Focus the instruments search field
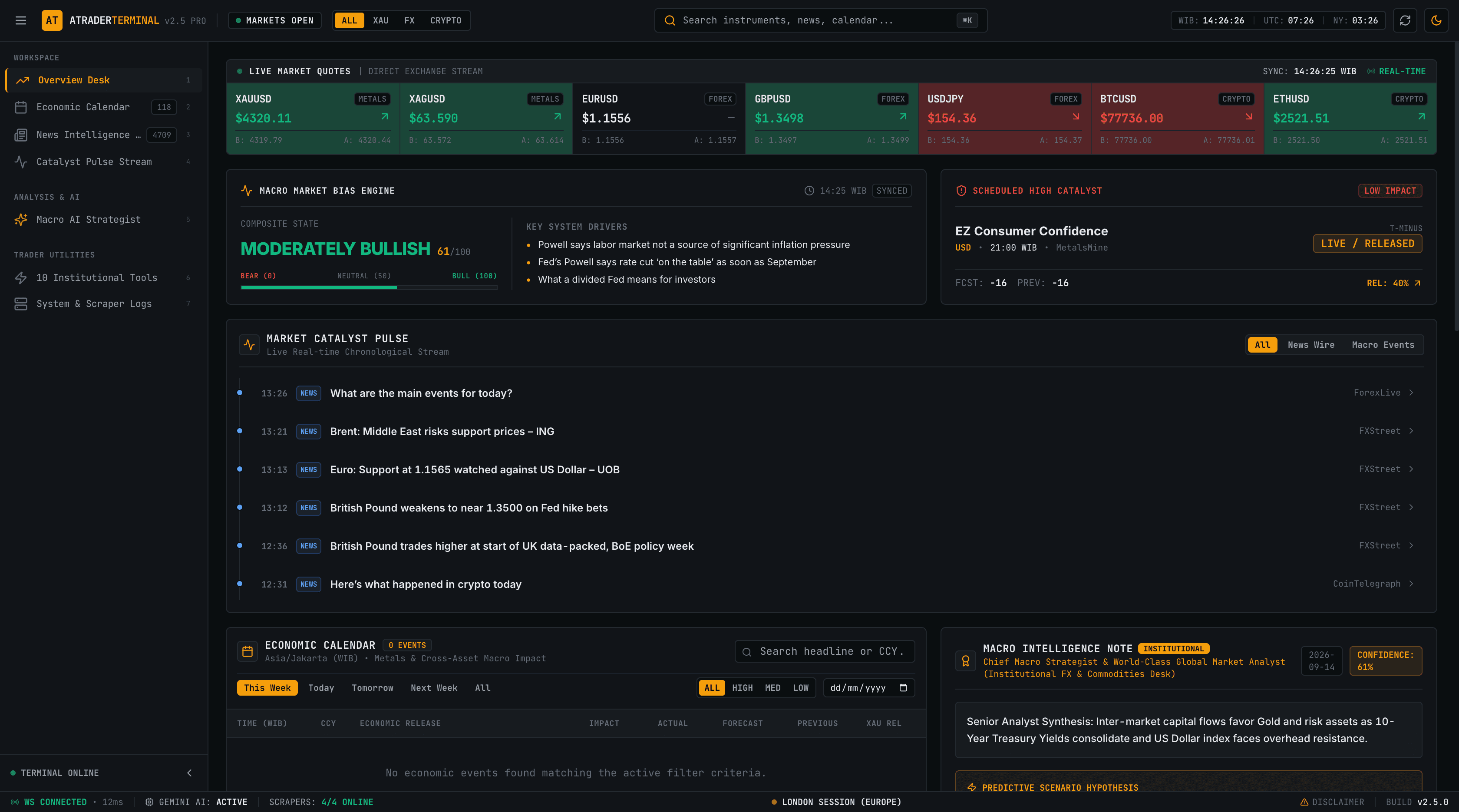This screenshot has height=812, width=1459. click(x=821, y=20)
